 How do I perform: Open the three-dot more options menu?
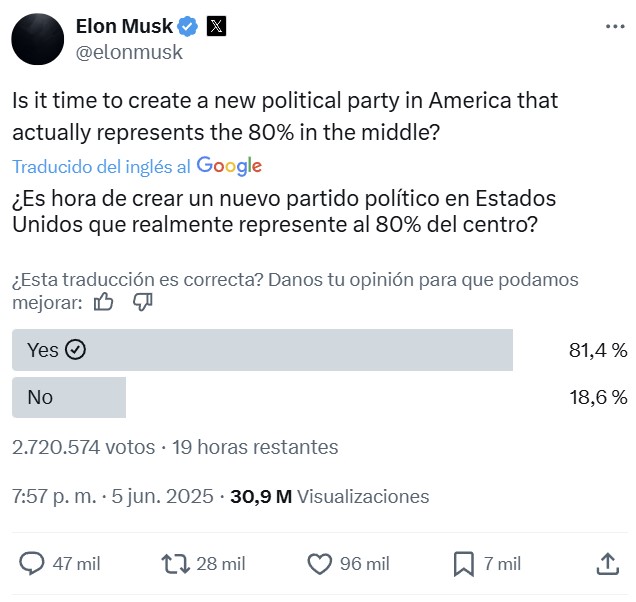615,27
